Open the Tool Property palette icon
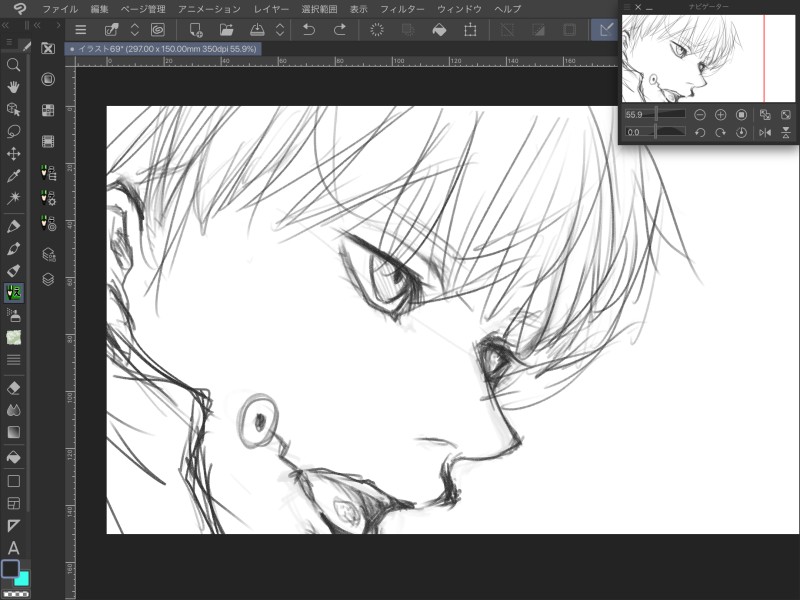Image resolution: width=800 pixels, height=600 pixels. pyautogui.click(x=48, y=198)
